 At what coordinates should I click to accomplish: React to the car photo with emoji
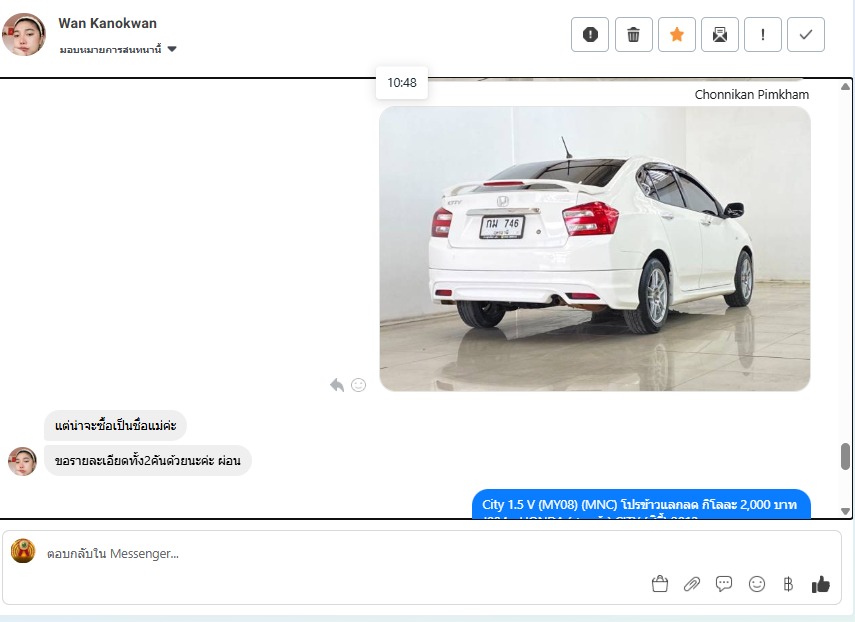(x=358, y=385)
